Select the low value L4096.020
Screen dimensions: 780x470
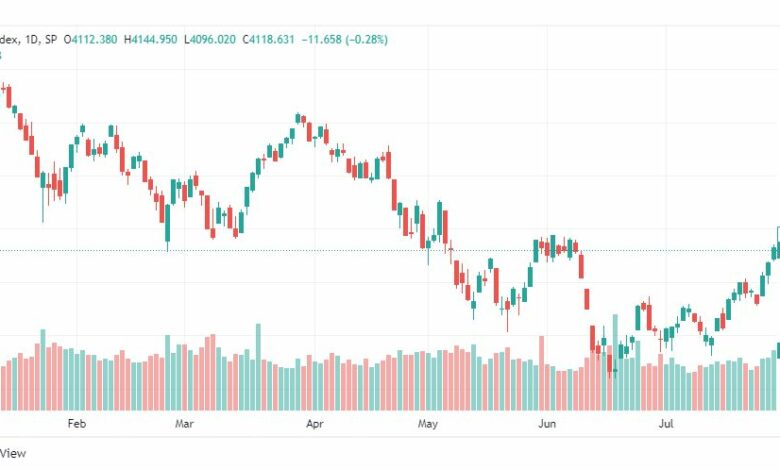click(x=209, y=39)
